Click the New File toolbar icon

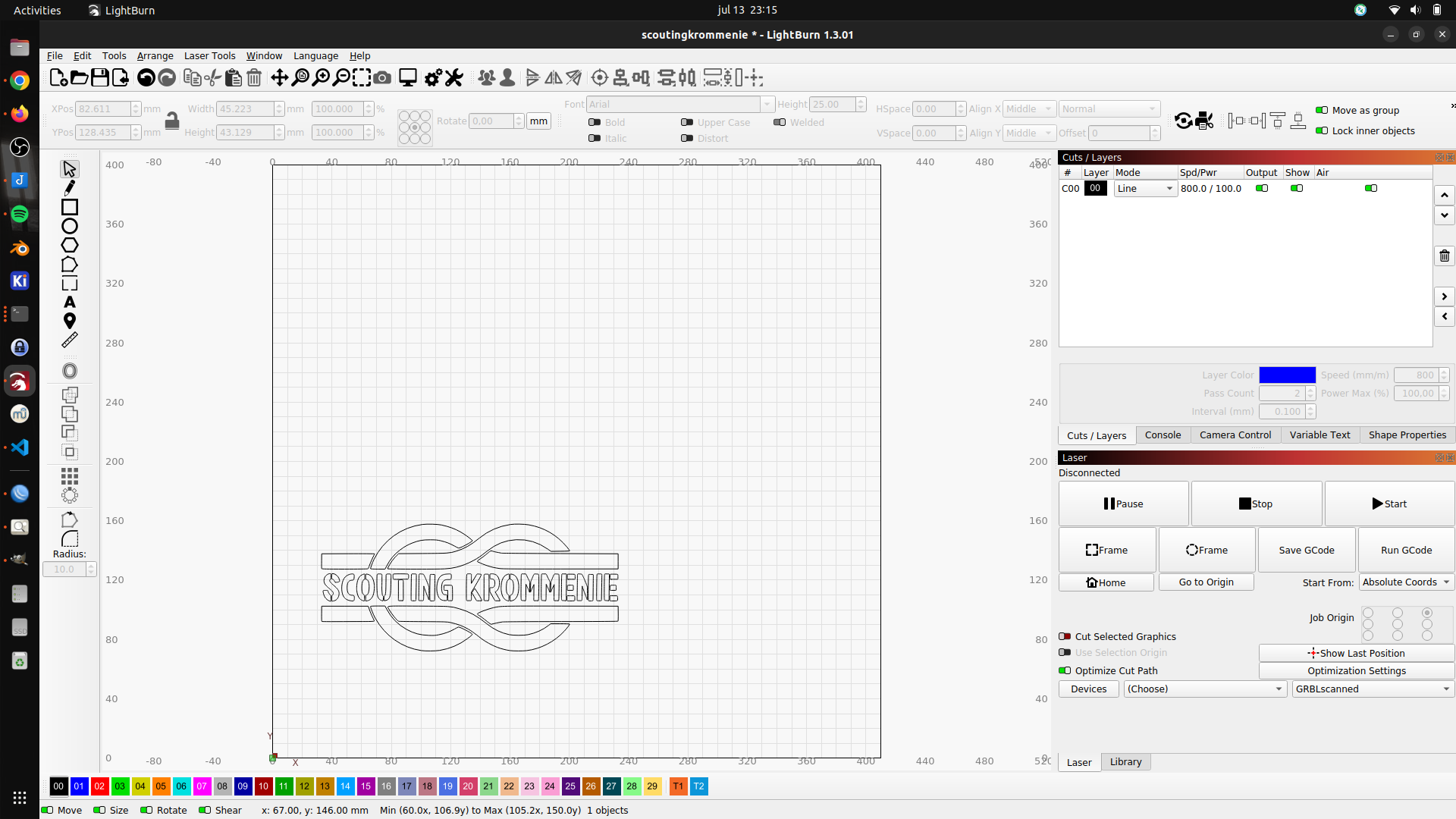pyautogui.click(x=58, y=77)
